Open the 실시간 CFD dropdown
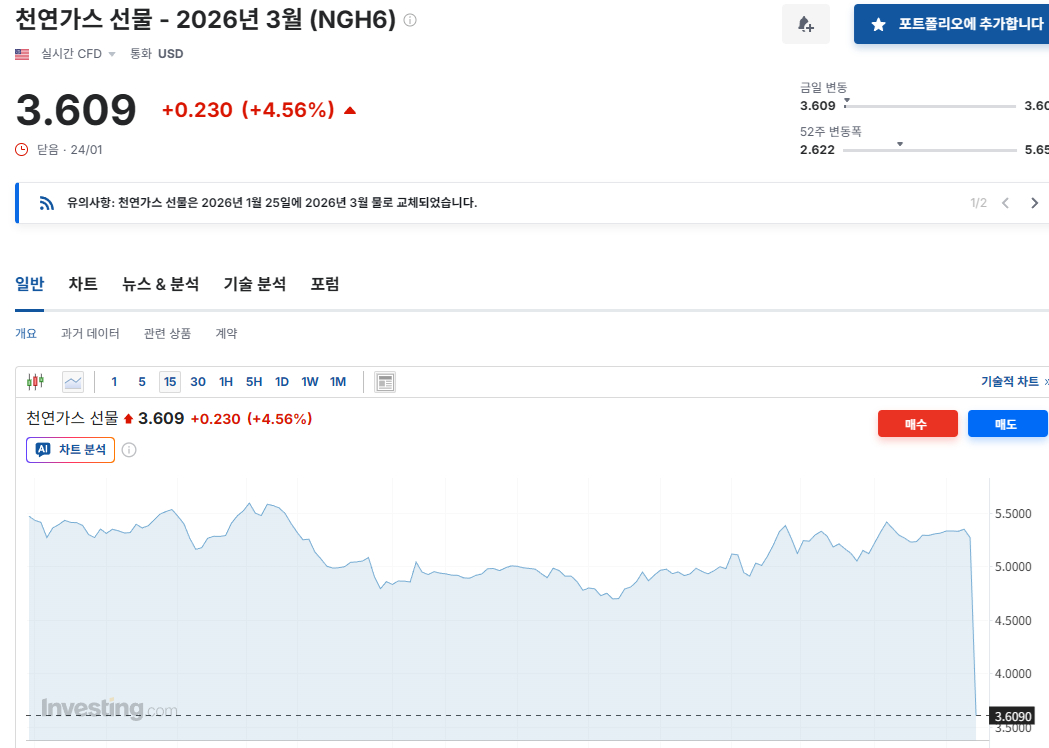Viewport: 1049px width, 748px height. tap(78, 54)
